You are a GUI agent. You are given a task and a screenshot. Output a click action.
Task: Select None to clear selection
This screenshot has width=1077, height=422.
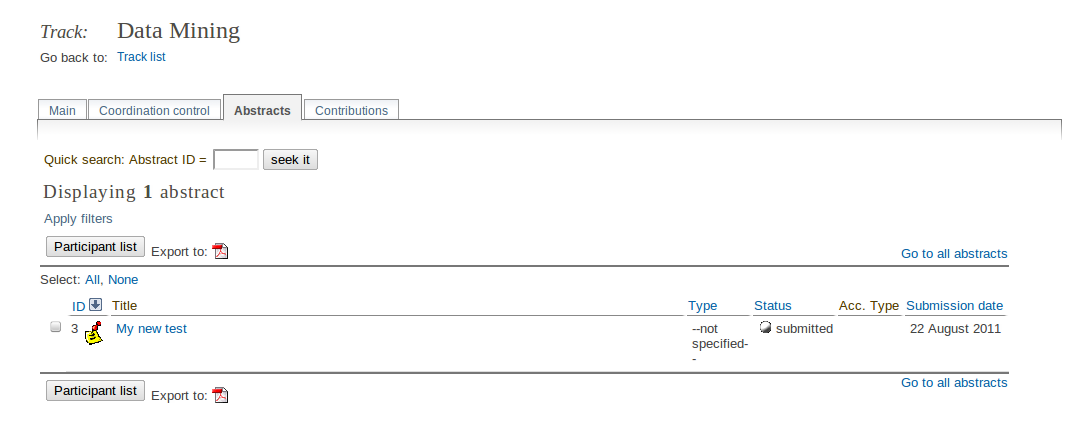tap(123, 280)
